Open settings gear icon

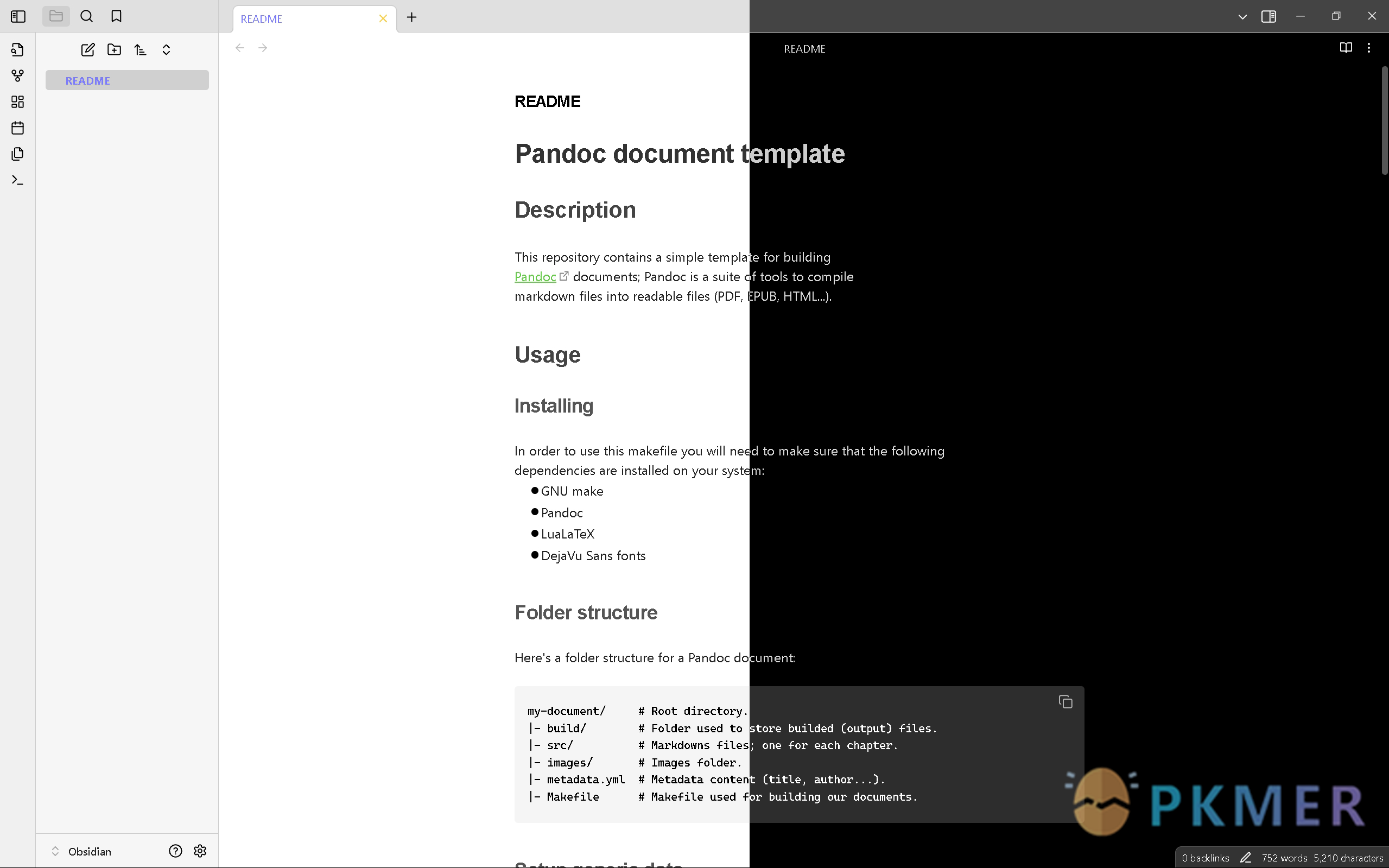click(200, 851)
